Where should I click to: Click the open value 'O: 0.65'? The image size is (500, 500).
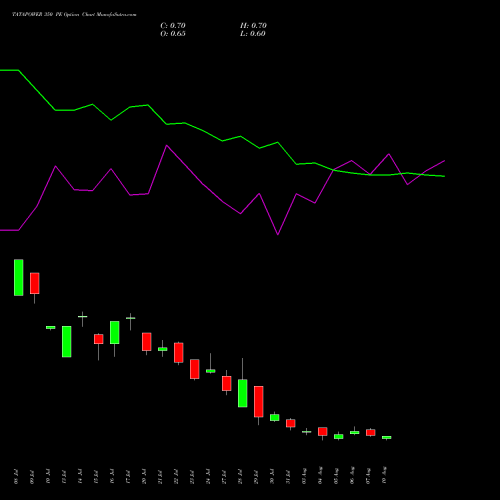tap(173, 34)
